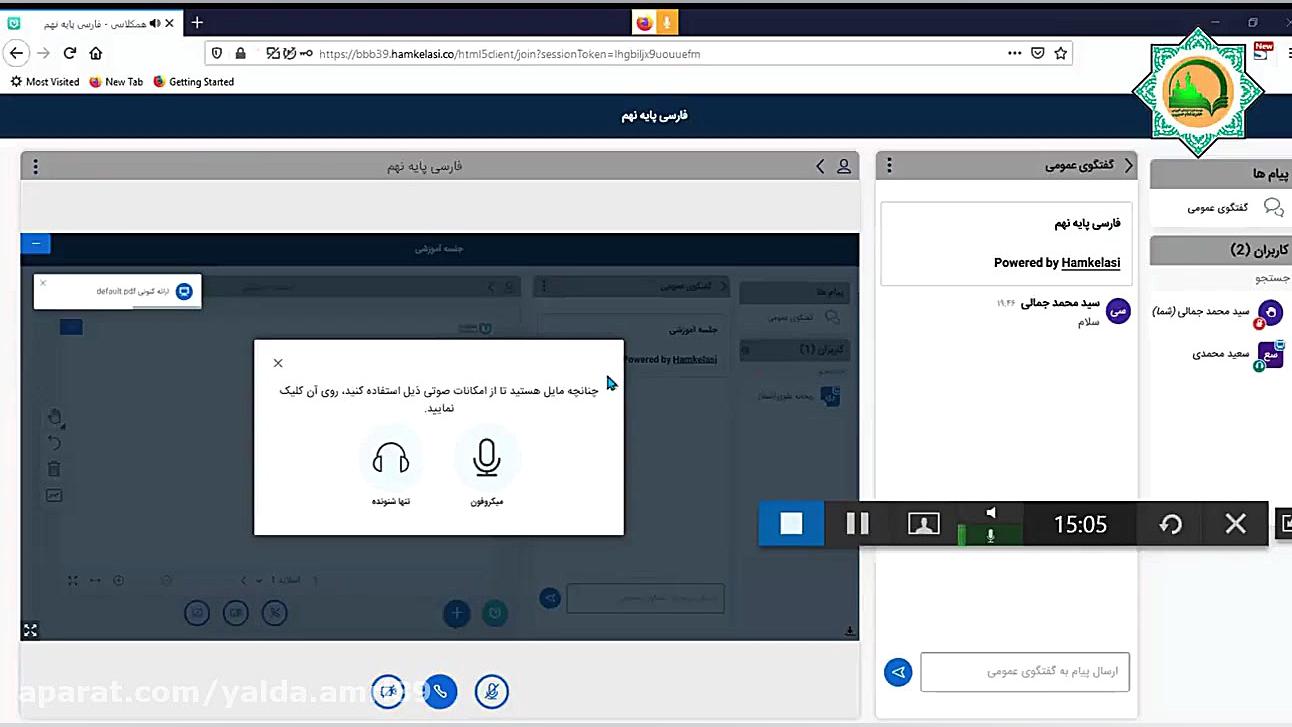The height and width of the screenshot is (727, 1292).
Task: Open the Hamkelasi link in the chat
Action: [x=1090, y=262]
